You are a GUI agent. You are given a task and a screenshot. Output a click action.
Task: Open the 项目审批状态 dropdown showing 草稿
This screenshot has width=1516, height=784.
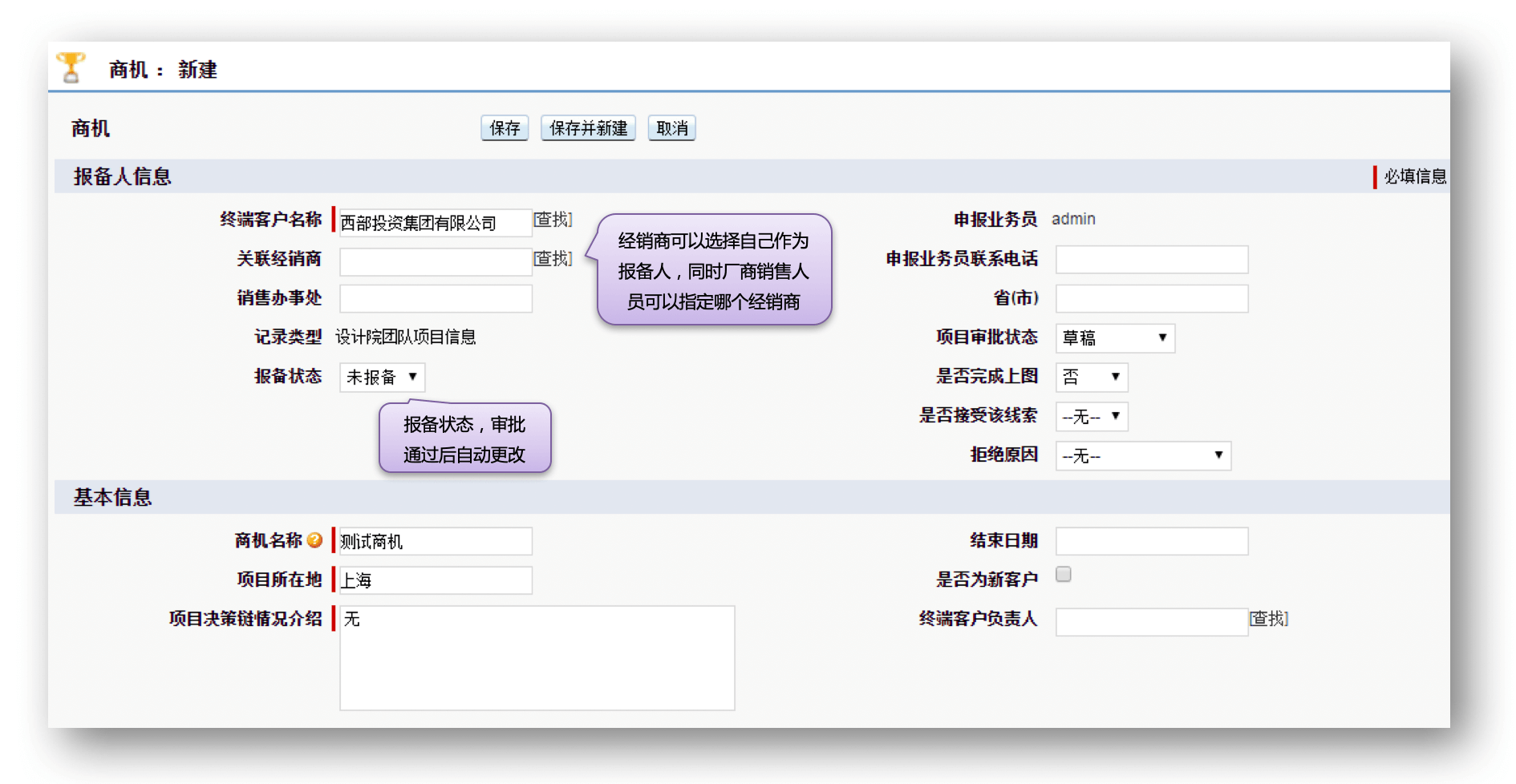click(1115, 338)
